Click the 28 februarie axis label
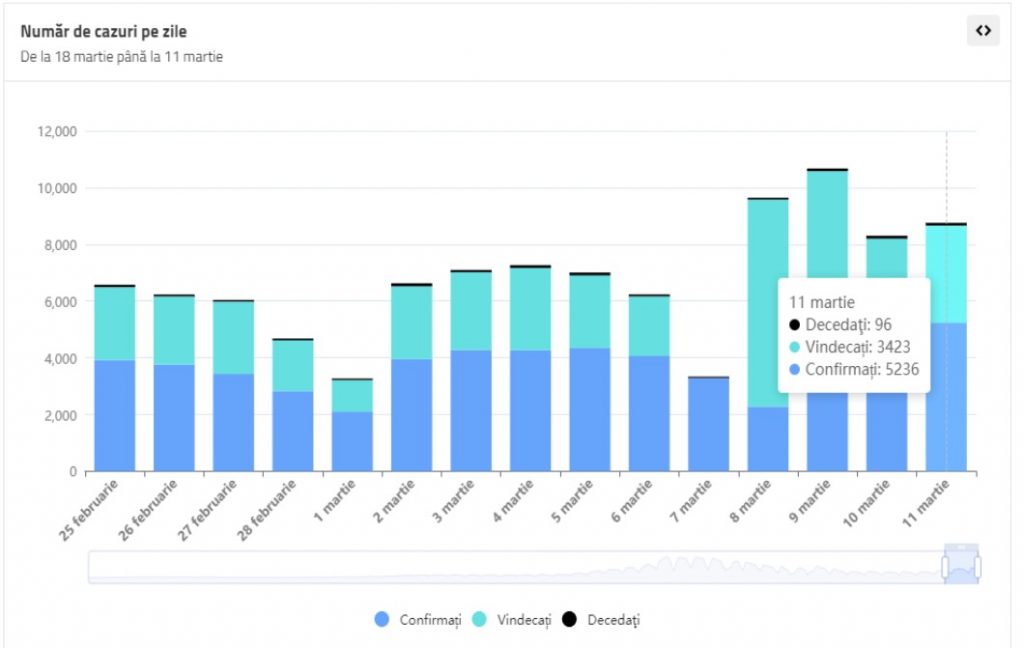Viewport: 1024px width, 648px height. [x=269, y=509]
